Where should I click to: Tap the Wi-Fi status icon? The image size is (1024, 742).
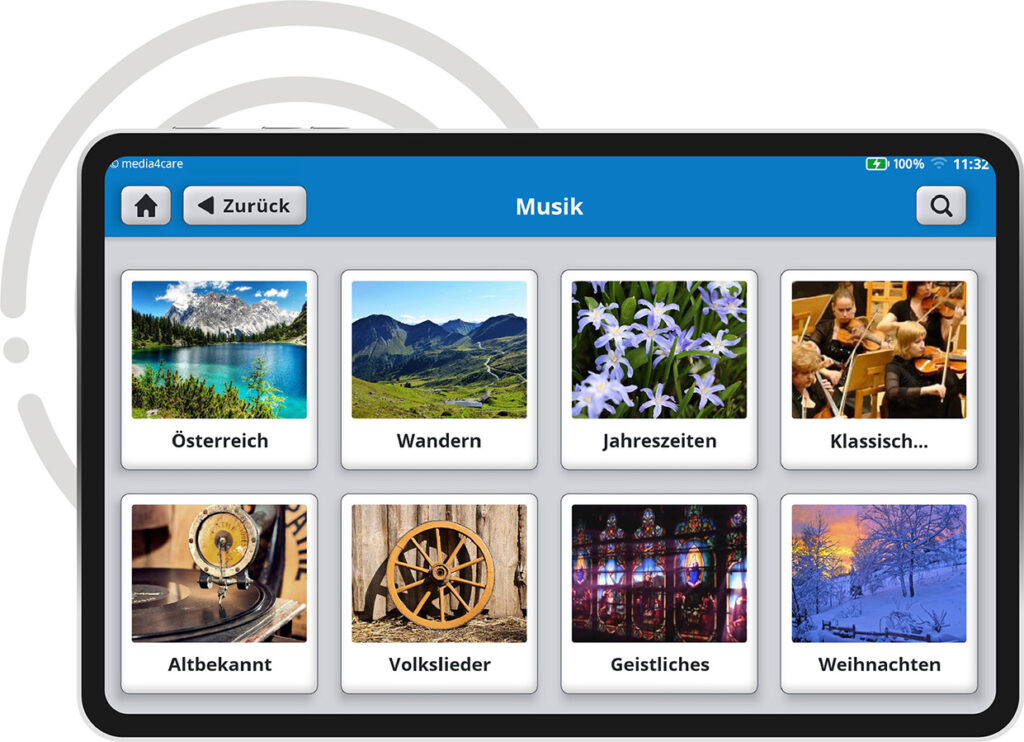938,164
